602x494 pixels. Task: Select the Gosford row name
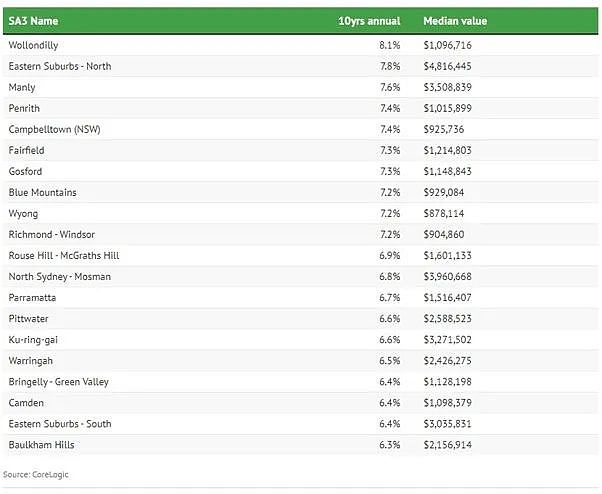pos(25,172)
